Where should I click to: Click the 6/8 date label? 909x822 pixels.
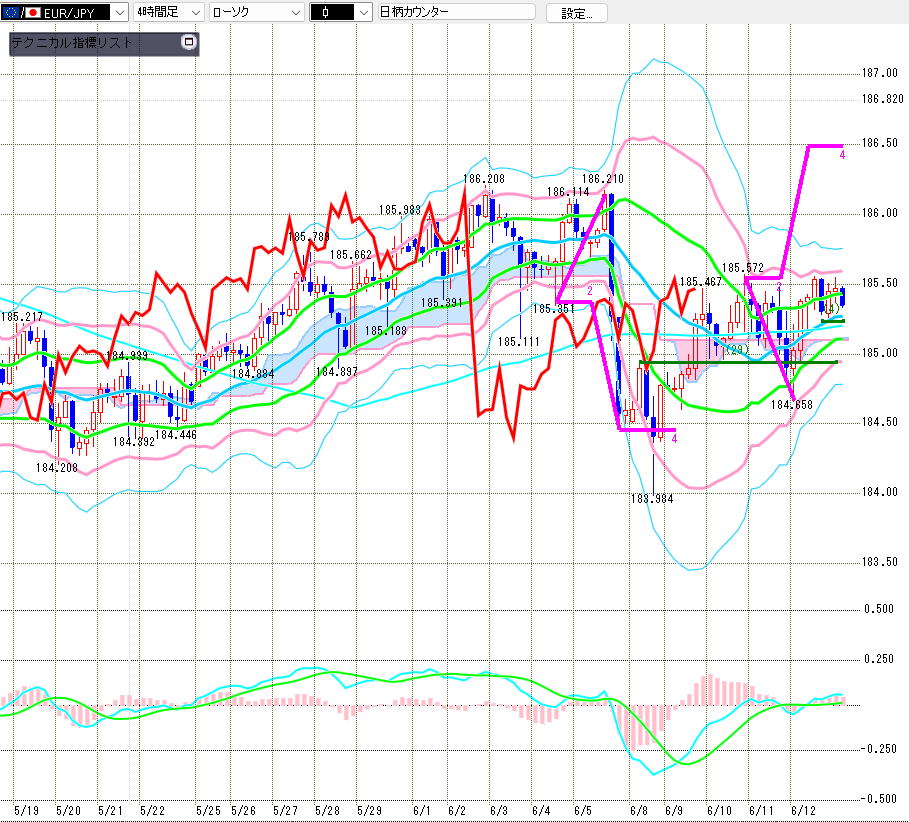point(639,810)
